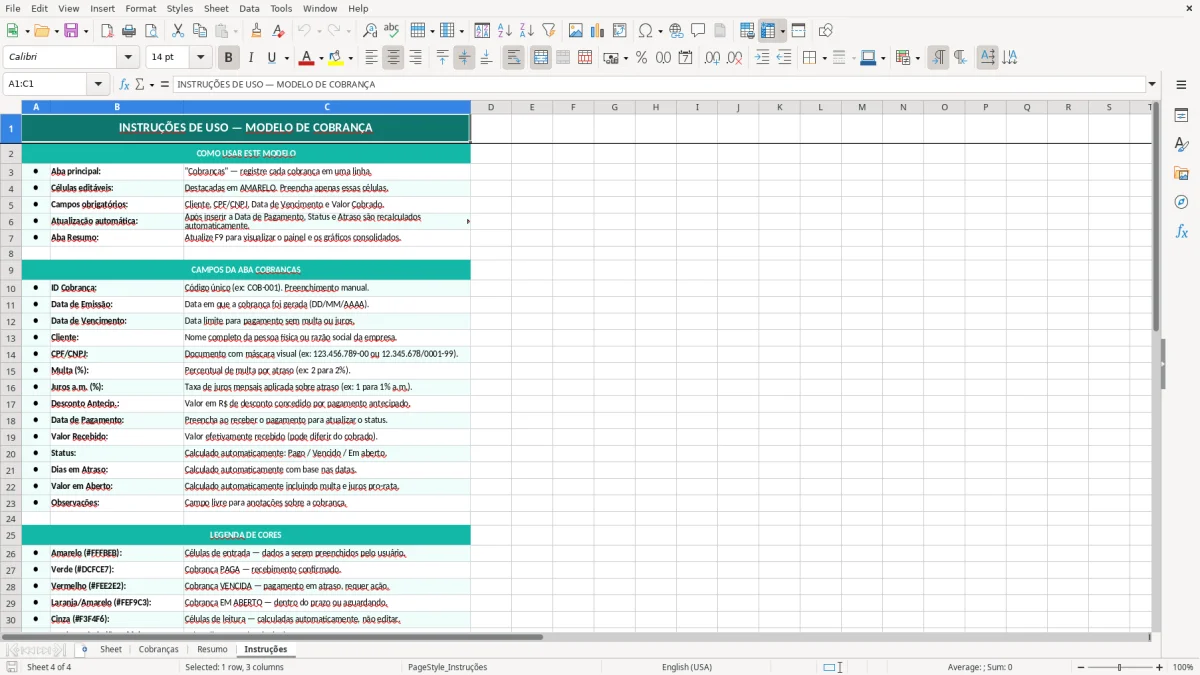This screenshot has width=1200, height=675.
Task: Sort descending
Action: pyautogui.click(x=526, y=31)
